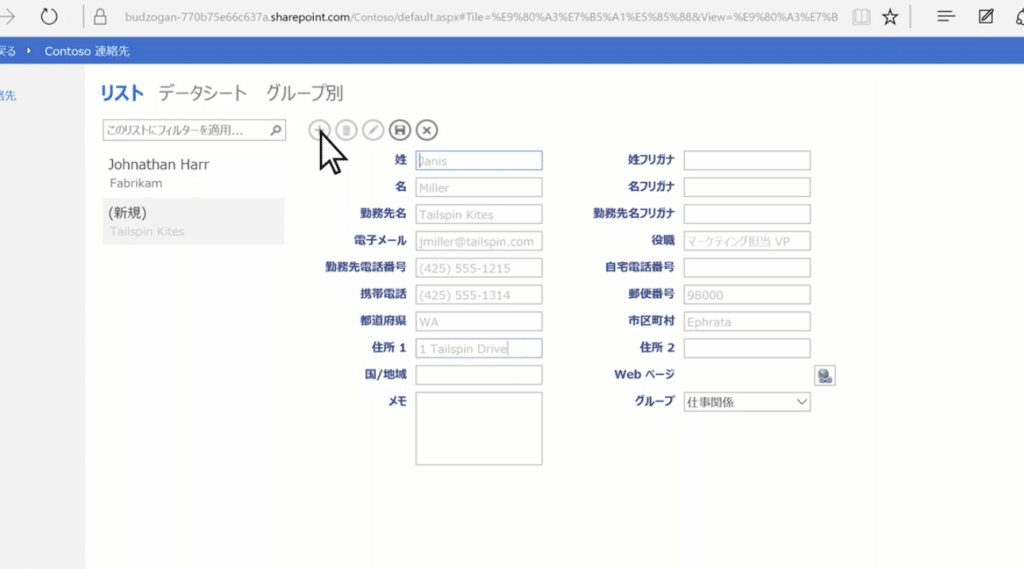This screenshot has height=569, width=1024.
Task: Open the browser Hub icon
Action: (x=946, y=16)
